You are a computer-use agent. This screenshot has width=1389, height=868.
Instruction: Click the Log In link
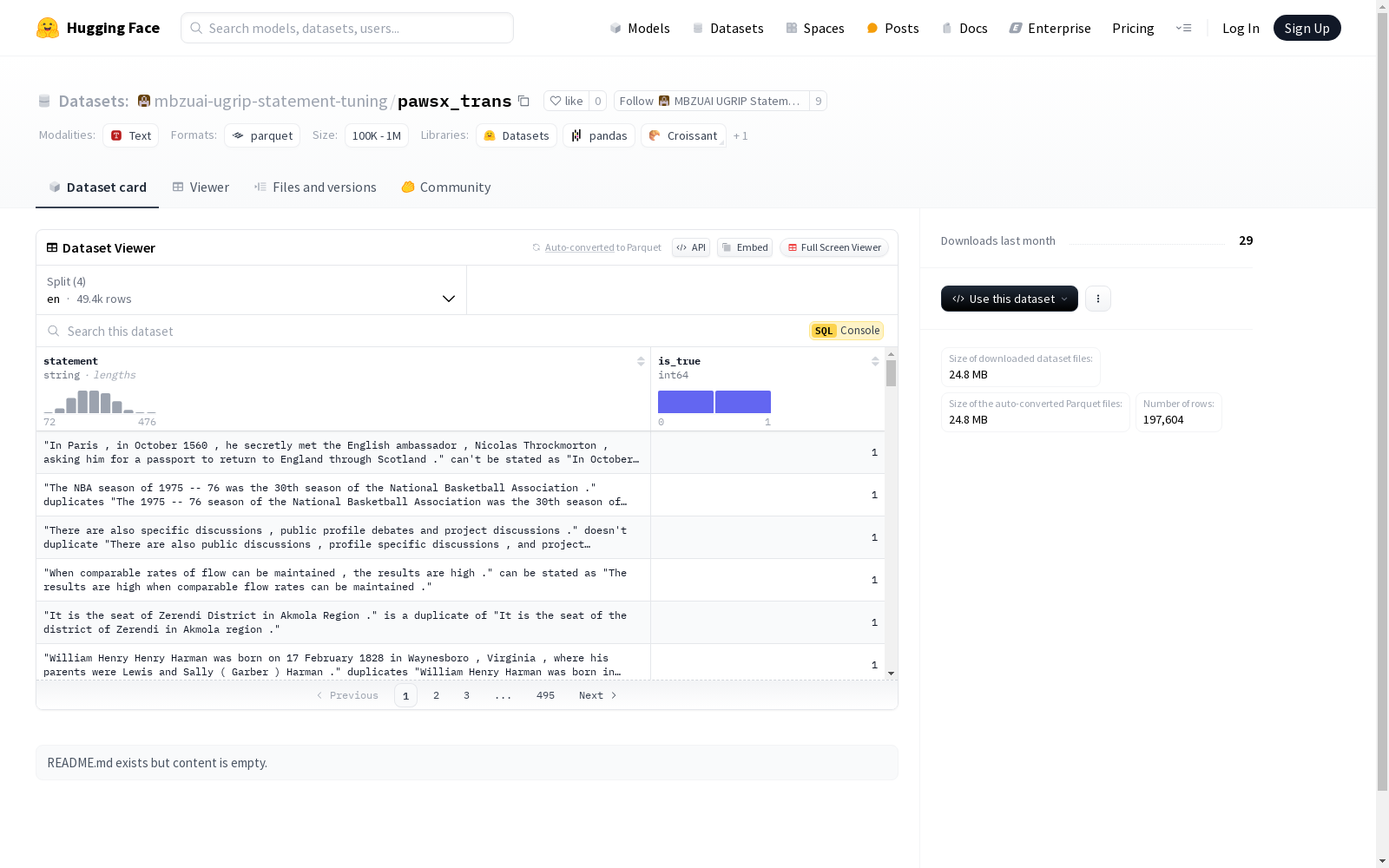pyautogui.click(x=1241, y=28)
